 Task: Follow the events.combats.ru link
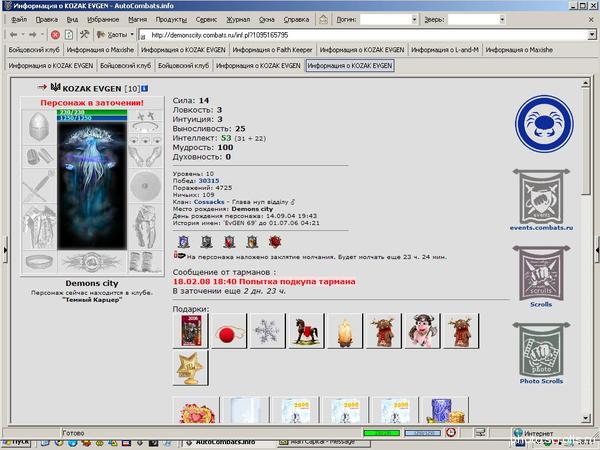click(541, 228)
